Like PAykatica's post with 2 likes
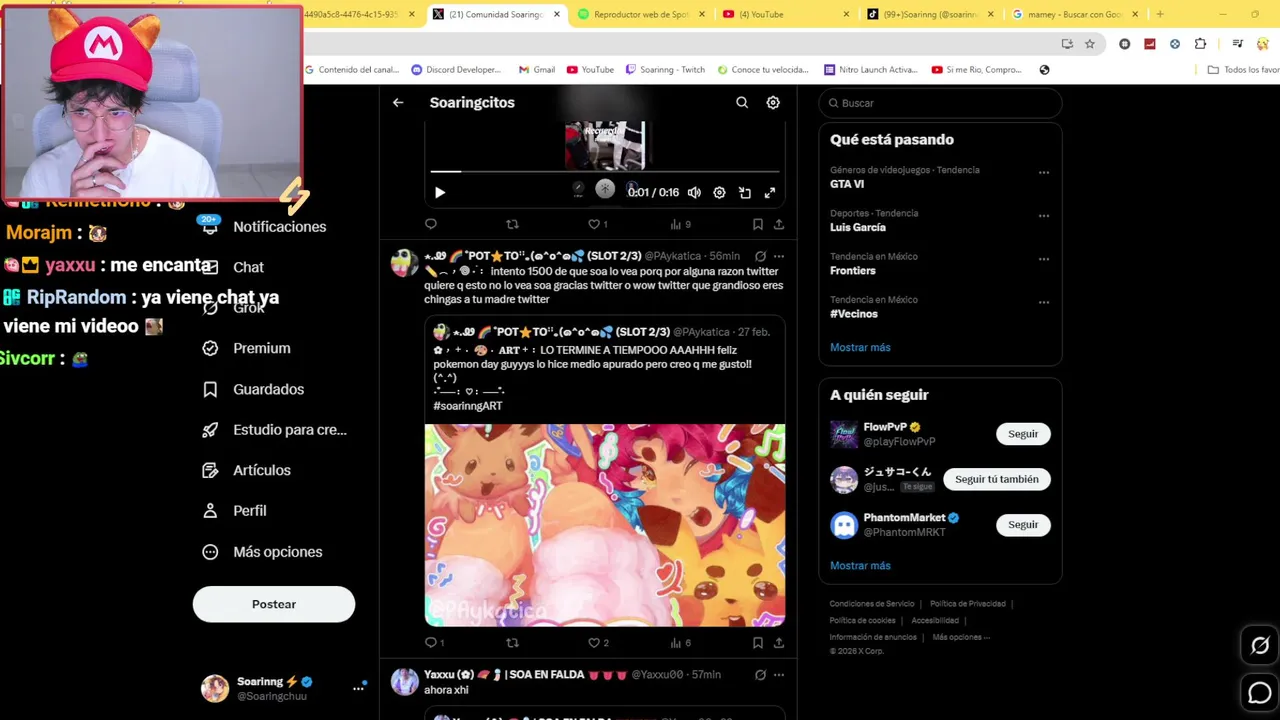Image resolution: width=1280 pixels, height=720 pixels. (598, 642)
